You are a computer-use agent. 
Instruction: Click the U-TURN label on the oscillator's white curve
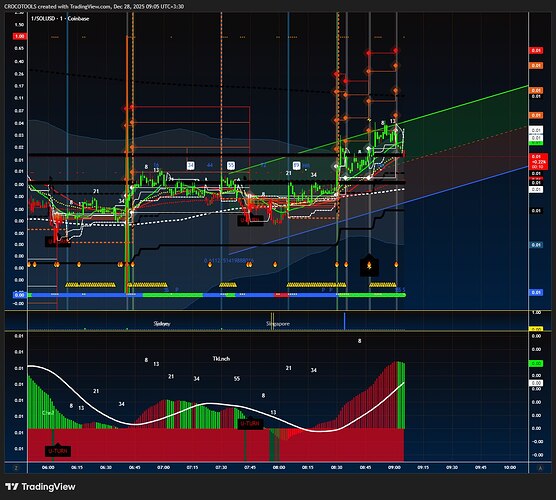pyautogui.click(x=250, y=423)
